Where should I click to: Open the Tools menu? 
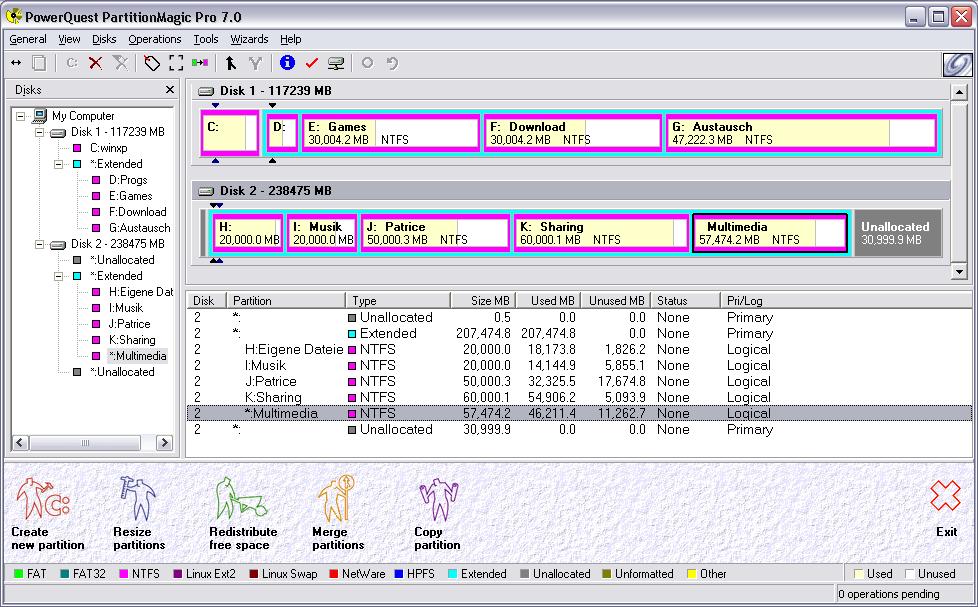[206, 39]
